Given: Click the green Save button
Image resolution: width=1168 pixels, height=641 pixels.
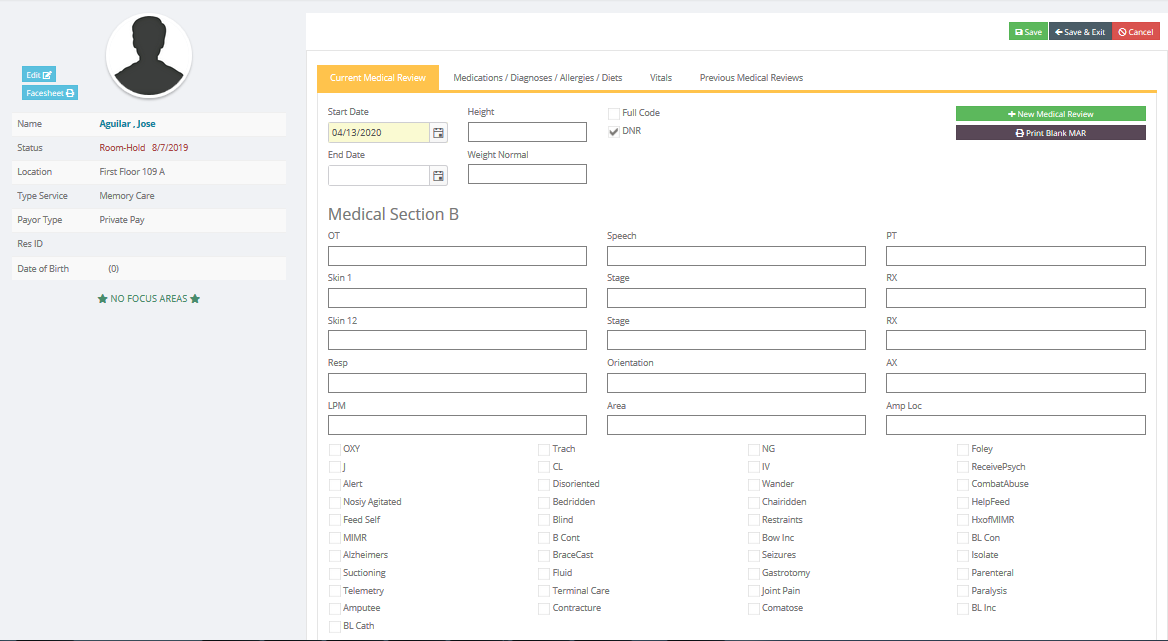Looking at the screenshot, I should tap(1028, 32).
